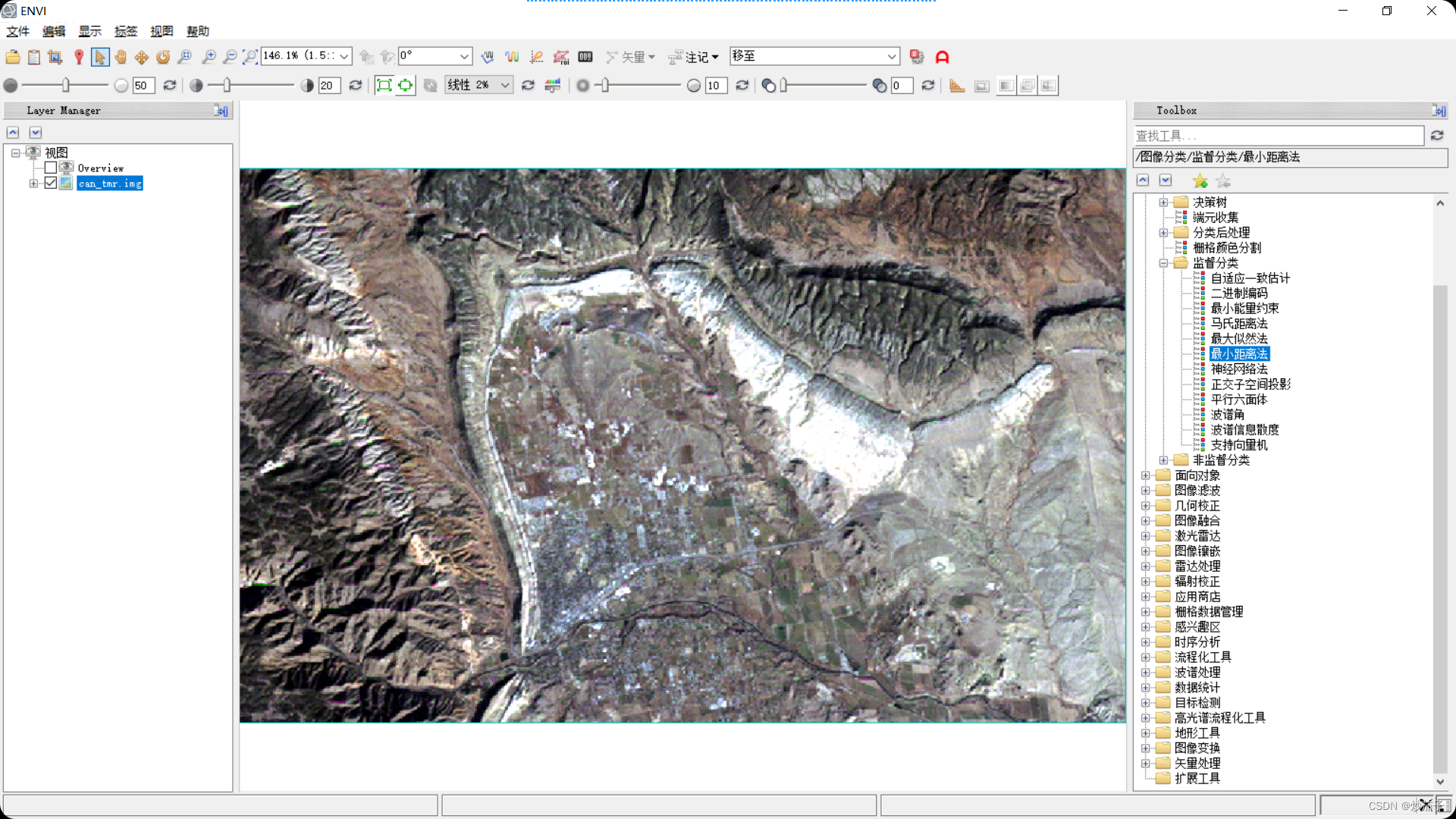The image size is (1456, 819).
Task: Click the Zoom to full extent icon
Action: pos(250,57)
